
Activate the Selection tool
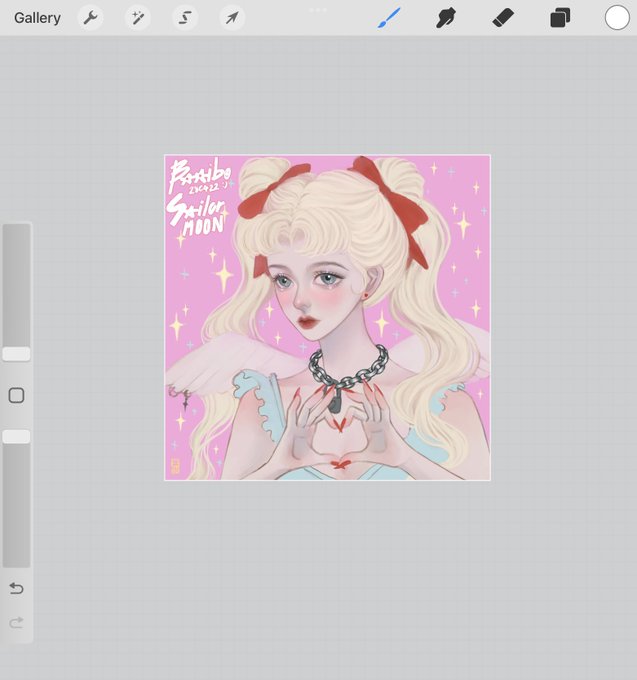(185, 18)
